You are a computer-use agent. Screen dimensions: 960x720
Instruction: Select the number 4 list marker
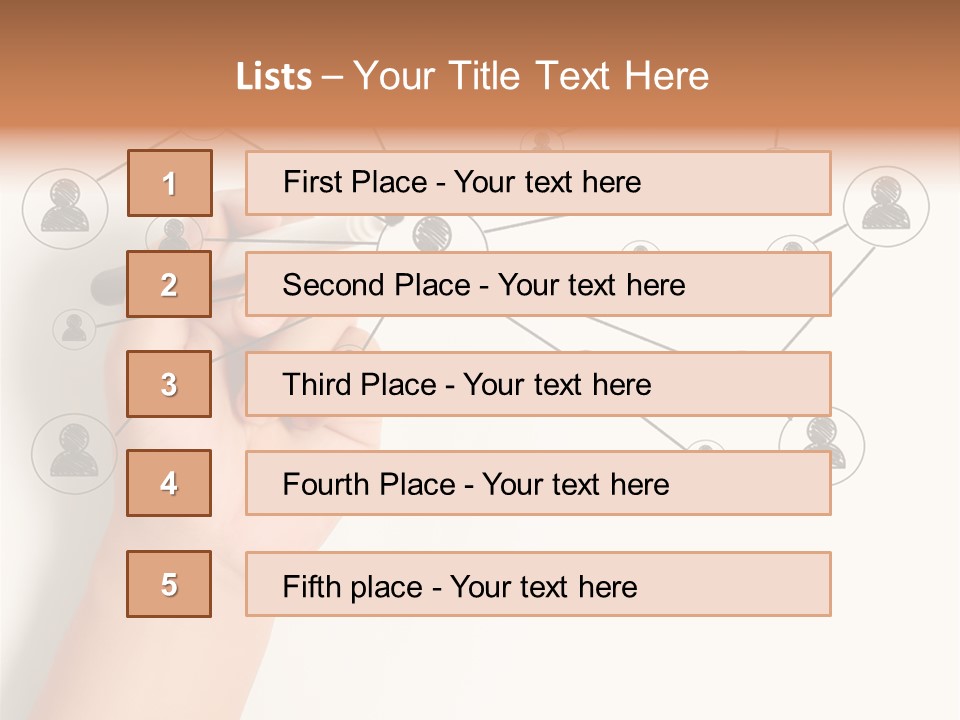click(169, 483)
